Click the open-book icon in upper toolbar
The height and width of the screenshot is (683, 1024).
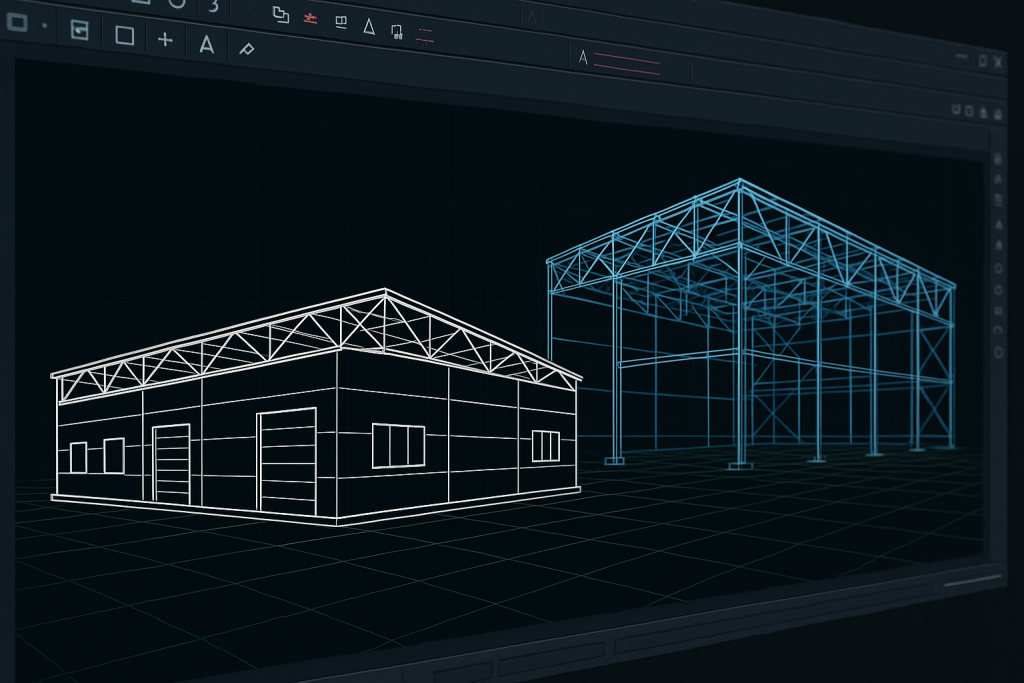click(341, 23)
